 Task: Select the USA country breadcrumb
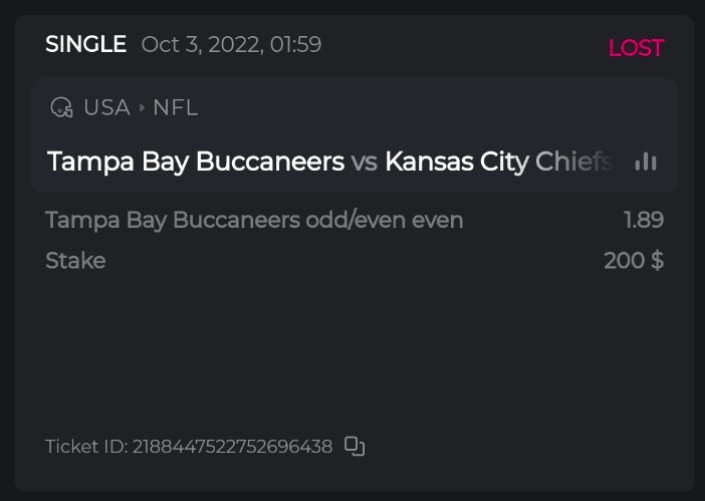coord(107,108)
